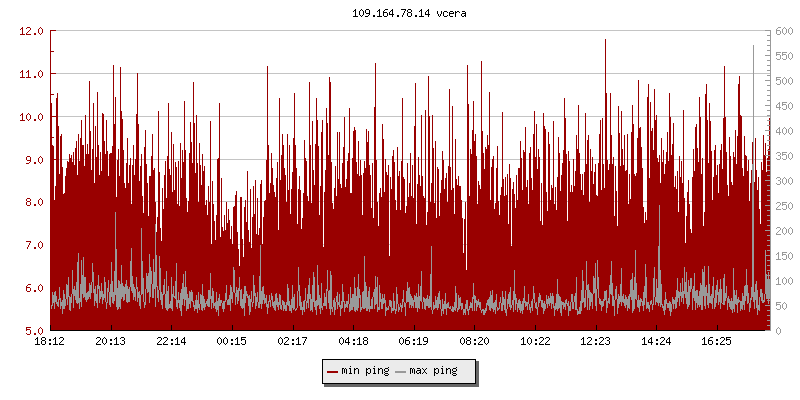Image resolution: width=800 pixels, height=400 pixels.
Task: Select the 300 right axis label
Action: (781, 181)
